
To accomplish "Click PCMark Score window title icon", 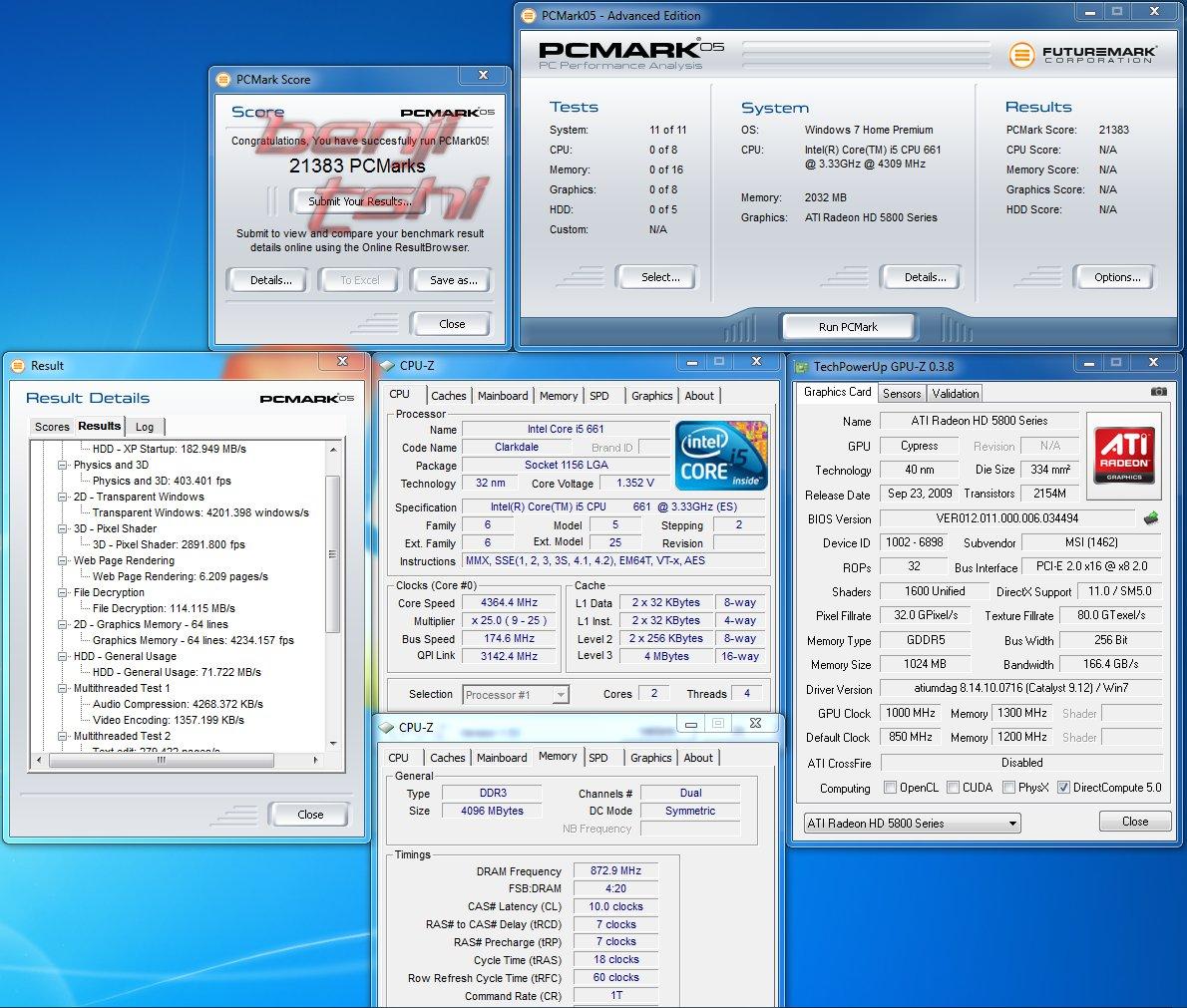I will (x=223, y=80).
